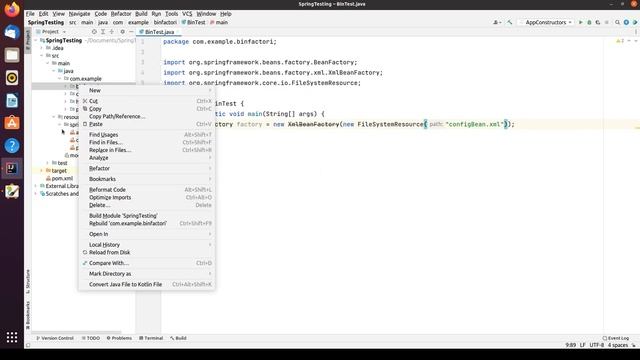Choose Optimize Imports in context menu

tap(147, 198)
